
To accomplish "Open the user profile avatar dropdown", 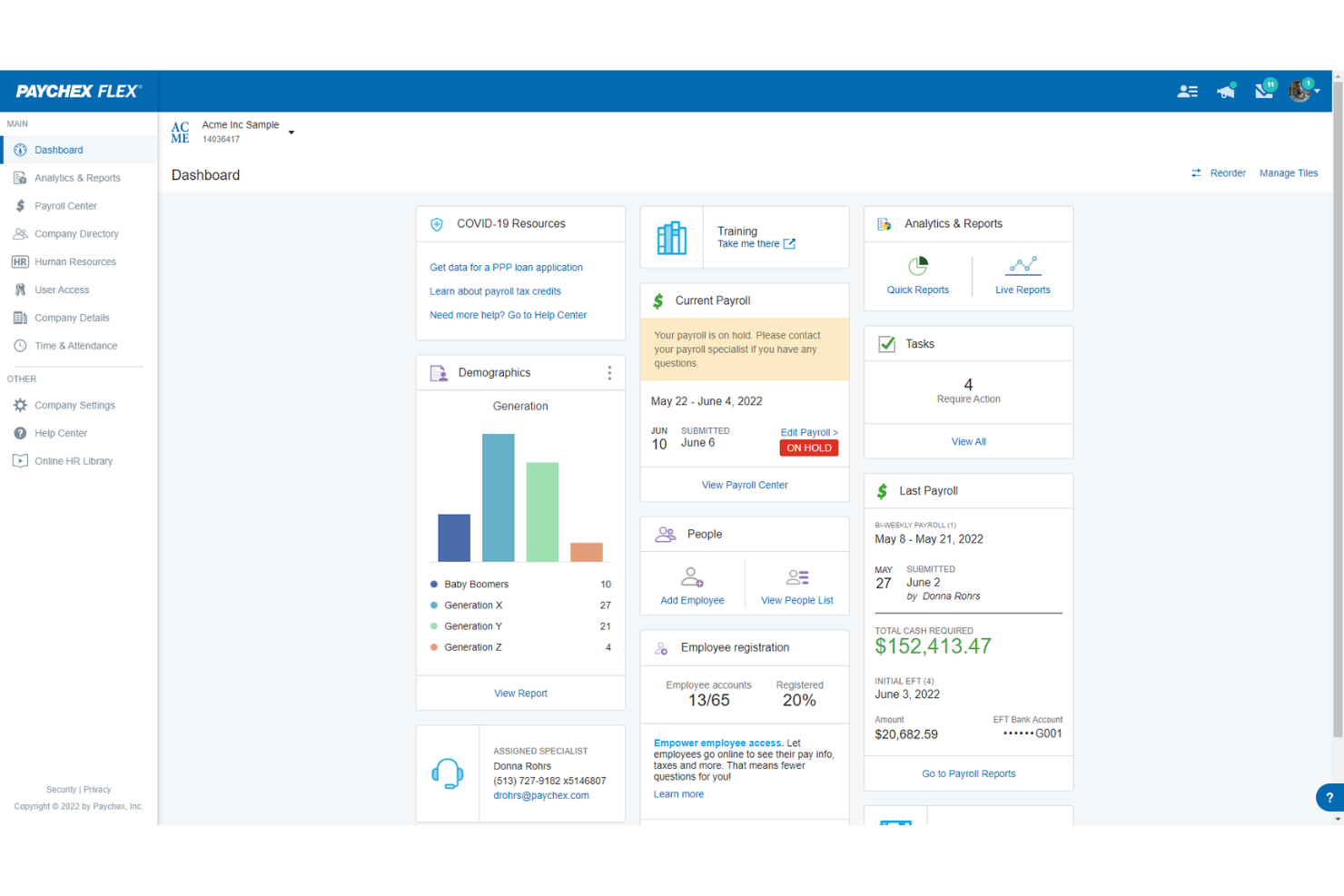I will click(1300, 90).
